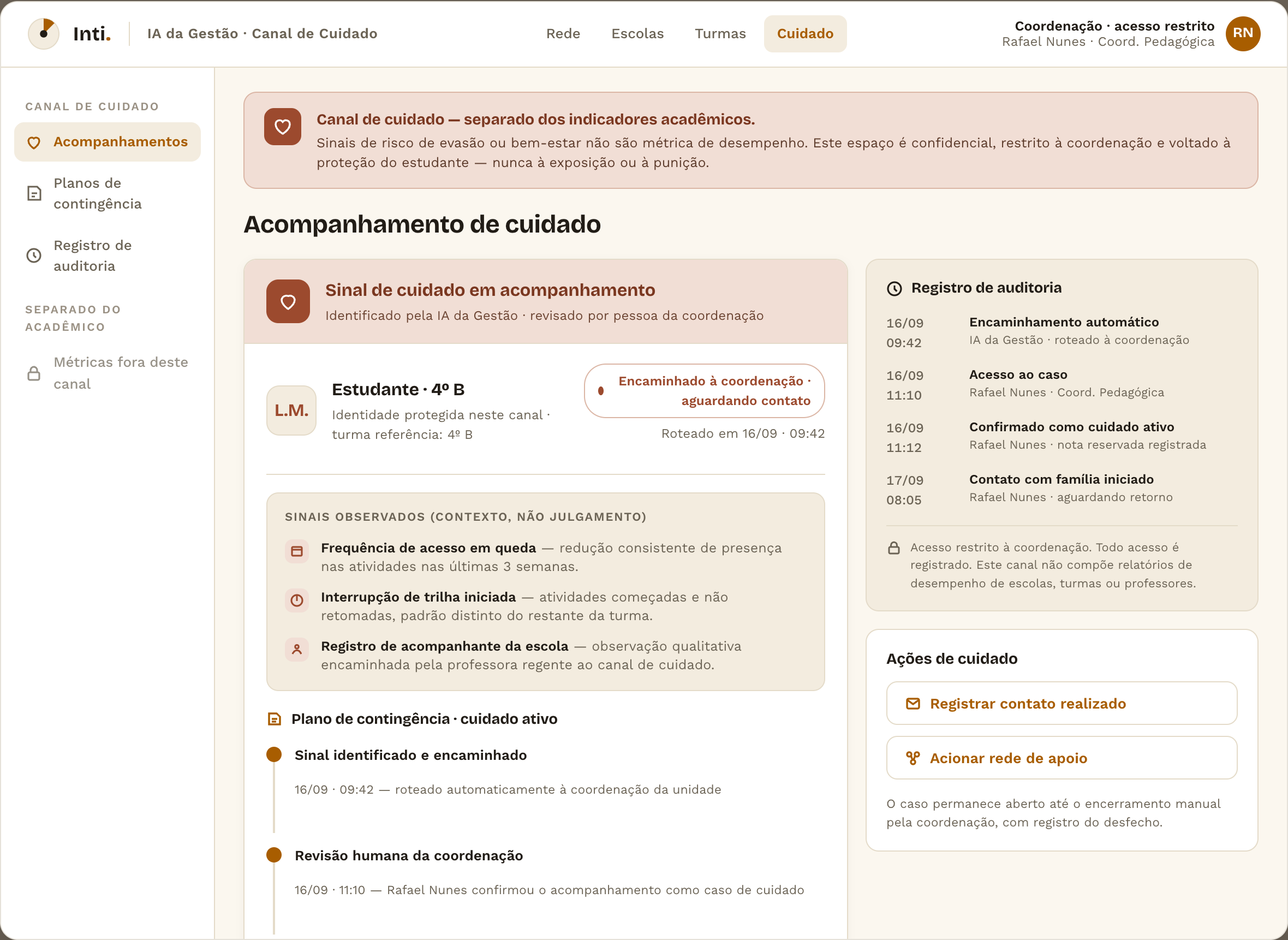1288x940 pixels.
Task: Click the Acompanhamento de cuidado page heading
Action: (422, 224)
